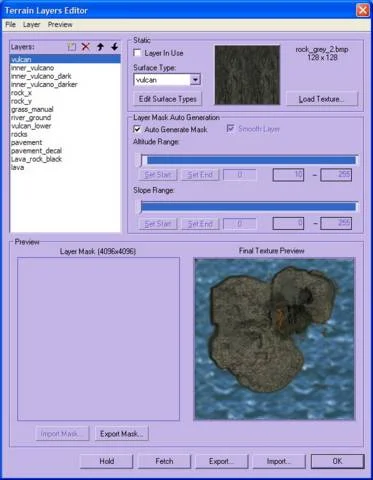The width and height of the screenshot is (373, 480).
Task: Toggle the Smooth Layer checkbox
Action: 230,128
